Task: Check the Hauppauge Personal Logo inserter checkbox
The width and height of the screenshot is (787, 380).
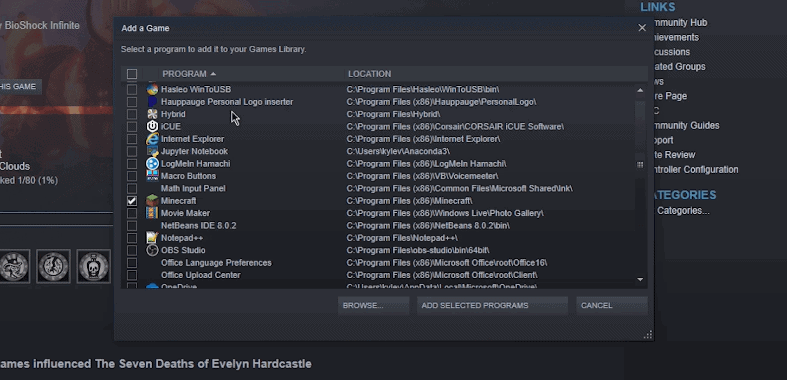Action: (132, 102)
